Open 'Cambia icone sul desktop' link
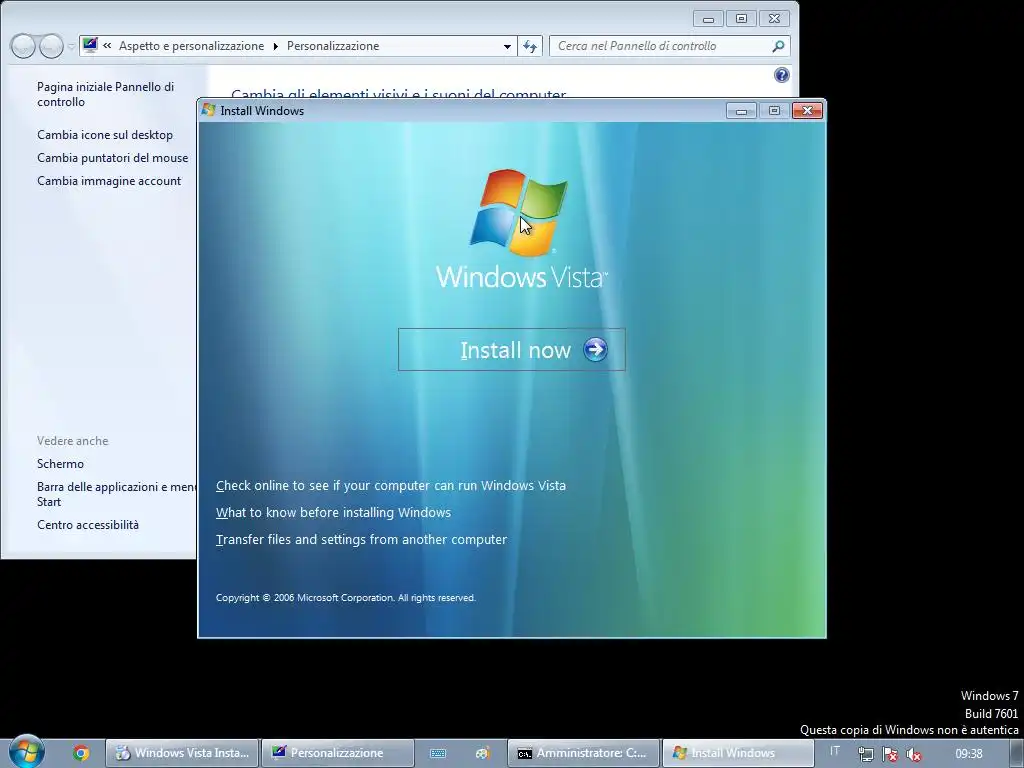 point(104,135)
